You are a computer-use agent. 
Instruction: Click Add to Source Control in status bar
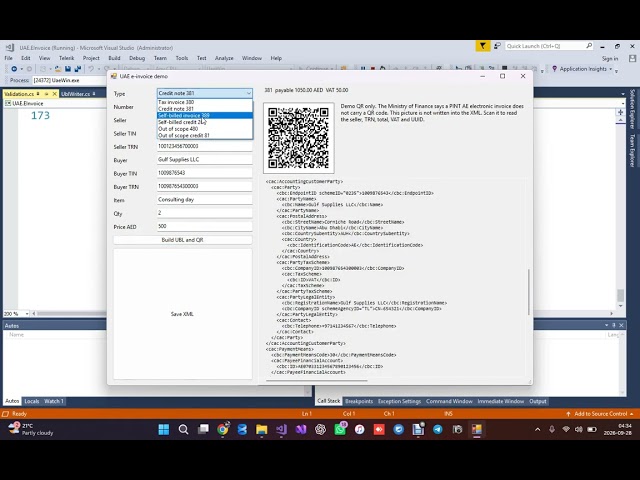pyautogui.click(x=600, y=414)
